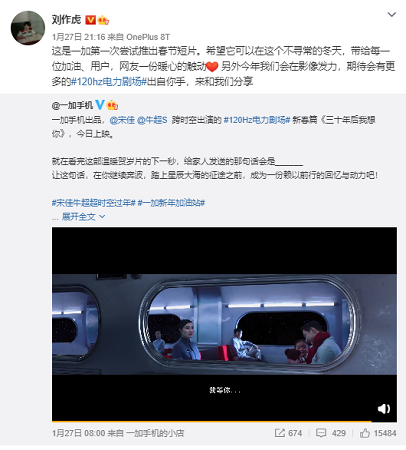The width and height of the screenshot is (406, 450).
Task: Mute the video with the speaker icon
Action: (383, 409)
